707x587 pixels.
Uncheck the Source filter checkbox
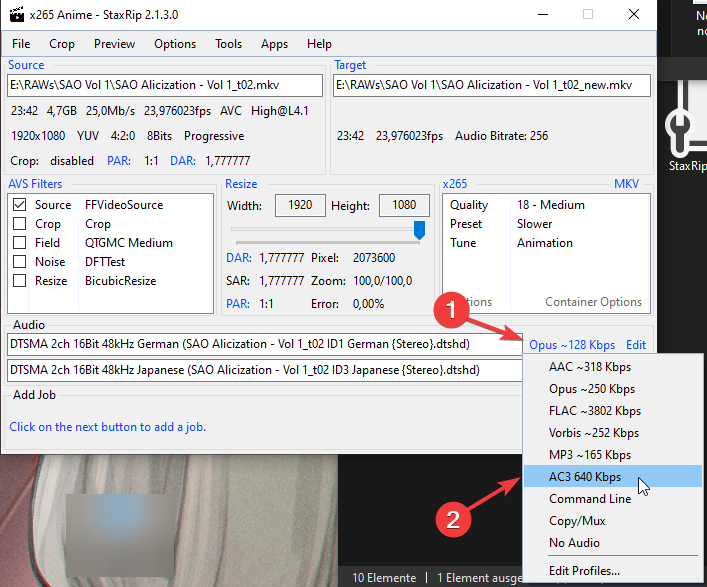pos(19,205)
